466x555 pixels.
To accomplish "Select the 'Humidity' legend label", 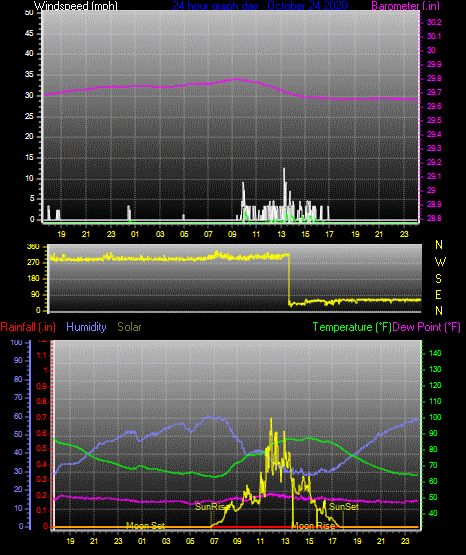I will pos(86,327).
